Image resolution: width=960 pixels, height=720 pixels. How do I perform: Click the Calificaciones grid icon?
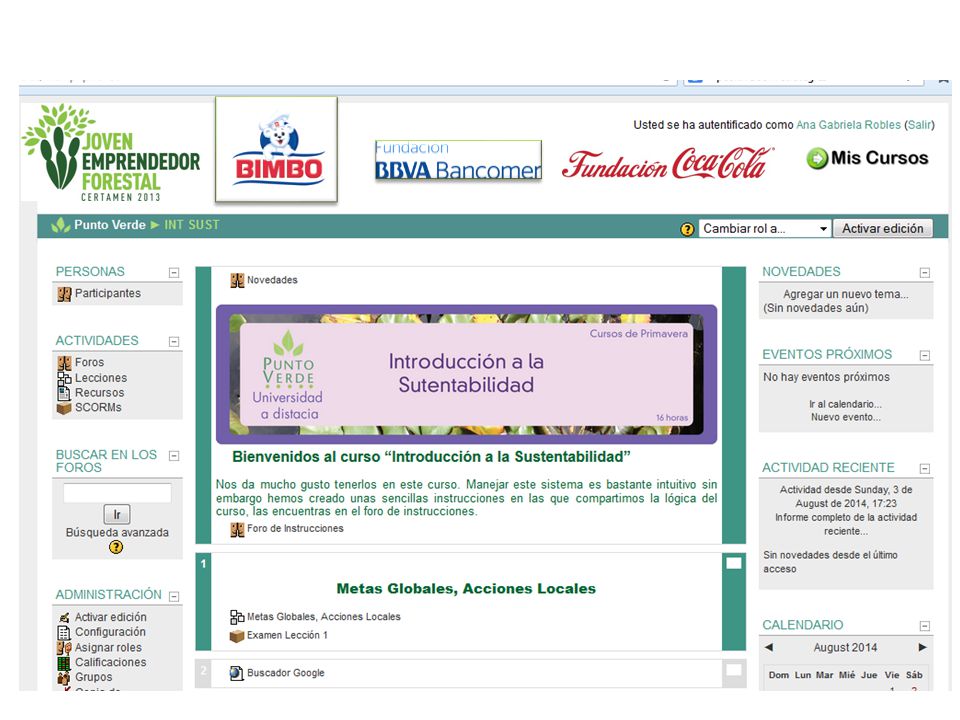tap(64, 662)
